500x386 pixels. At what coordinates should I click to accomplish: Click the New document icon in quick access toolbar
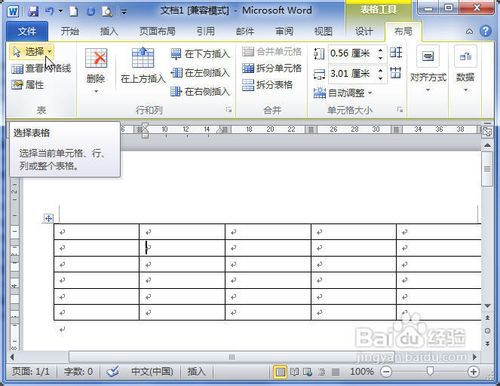click(73, 12)
